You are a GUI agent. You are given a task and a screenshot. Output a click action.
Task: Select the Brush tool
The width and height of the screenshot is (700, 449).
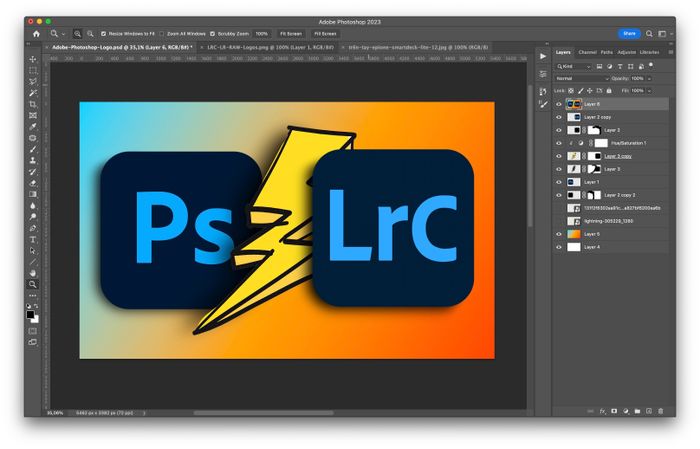pos(33,149)
